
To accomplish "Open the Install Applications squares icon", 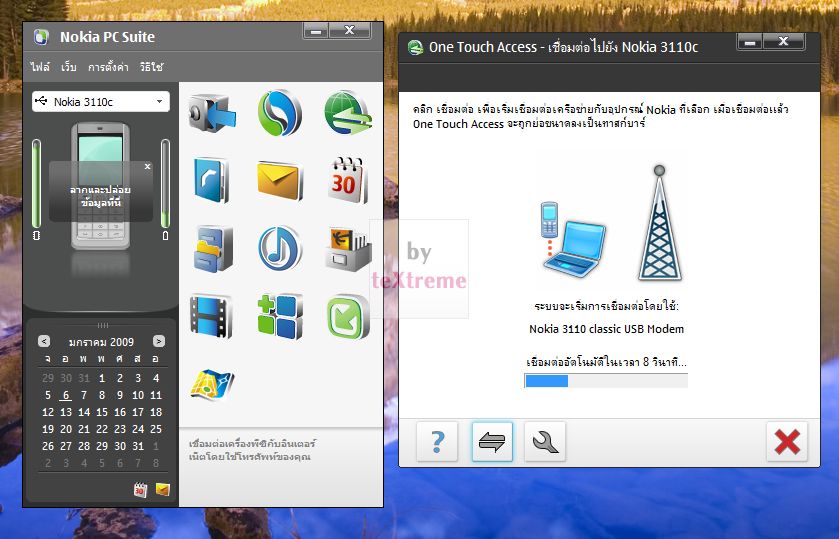I will click(x=280, y=316).
